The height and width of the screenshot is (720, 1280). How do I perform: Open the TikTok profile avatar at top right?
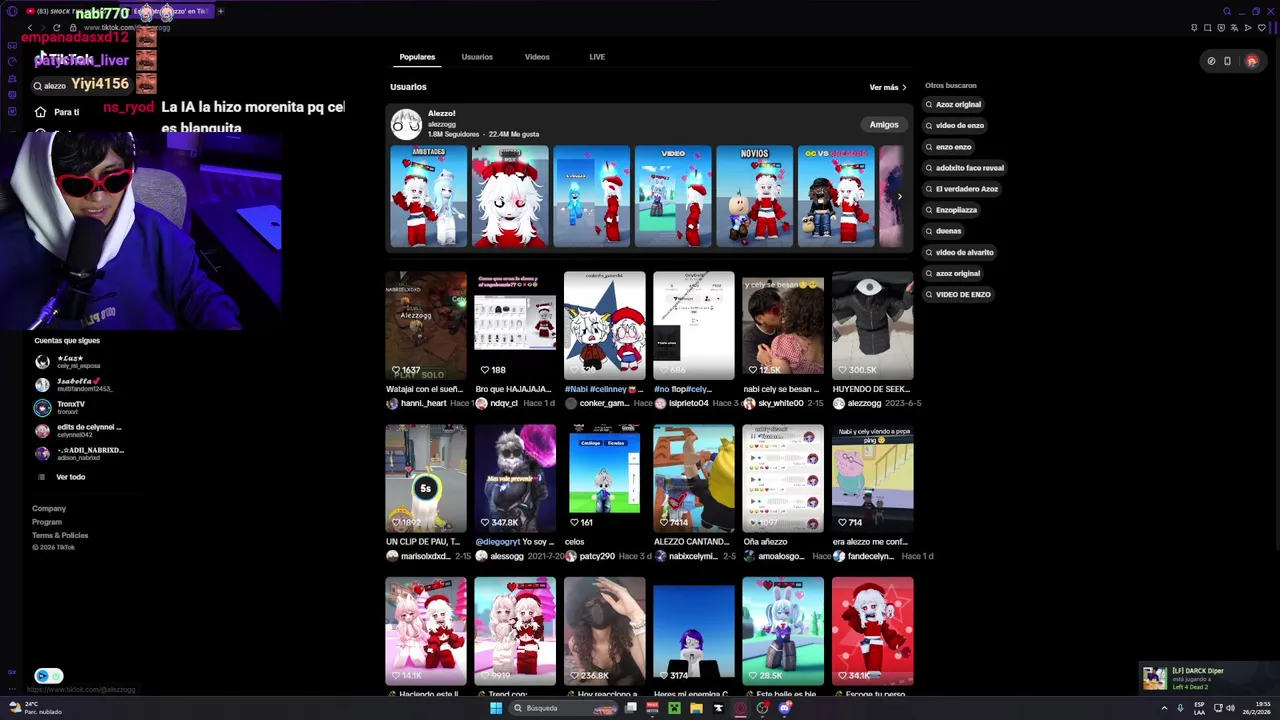coord(1251,61)
